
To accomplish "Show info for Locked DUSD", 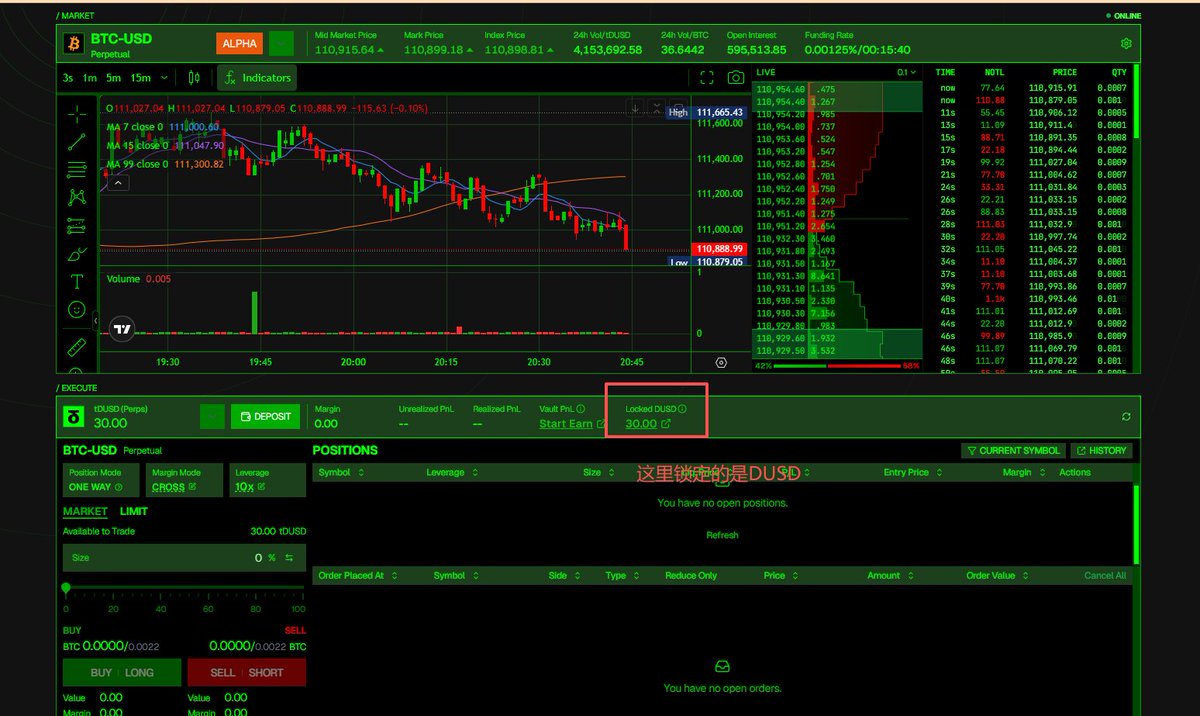I will [x=683, y=409].
